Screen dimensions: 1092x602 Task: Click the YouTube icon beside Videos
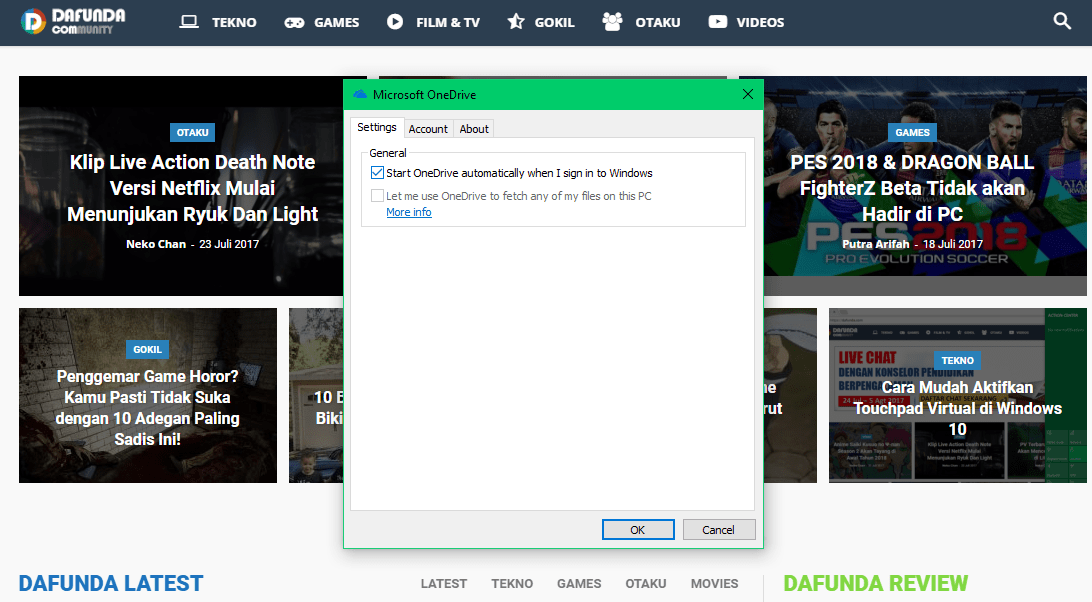click(717, 22)
